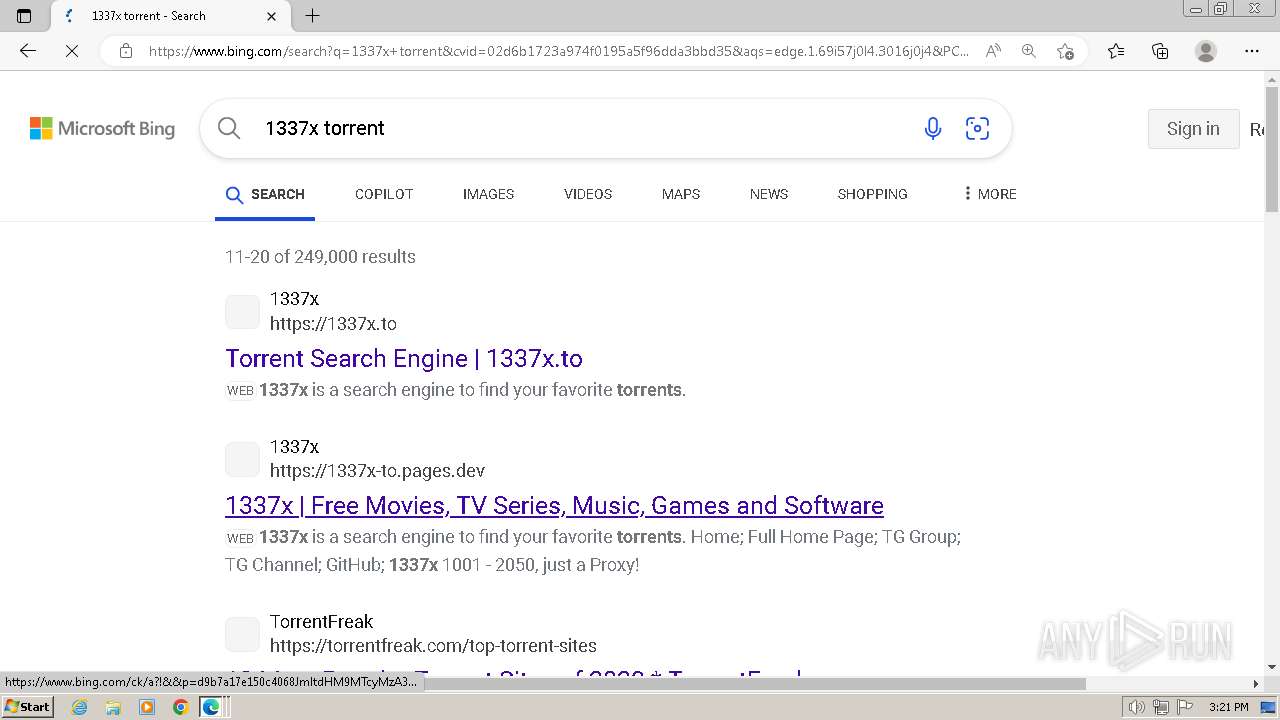The height and width of the screenshot is (720, 1280).
Task: Click the volume tray icon
Action: pos(1137,707)
